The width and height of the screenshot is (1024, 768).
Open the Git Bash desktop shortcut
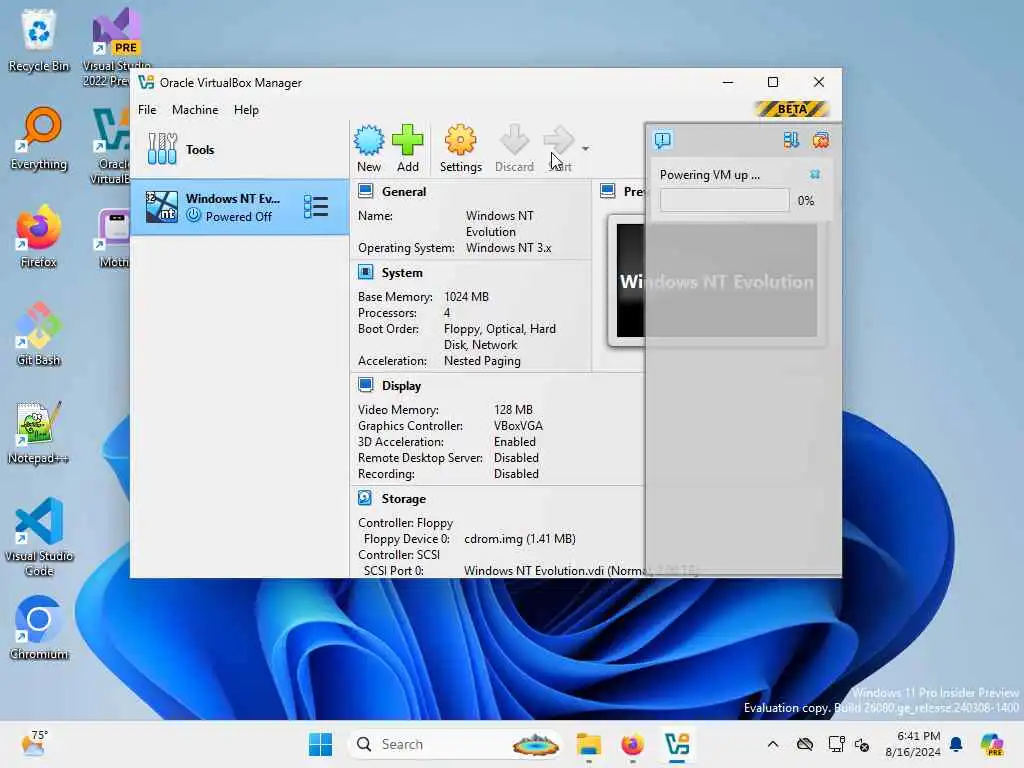coord(39,334)
